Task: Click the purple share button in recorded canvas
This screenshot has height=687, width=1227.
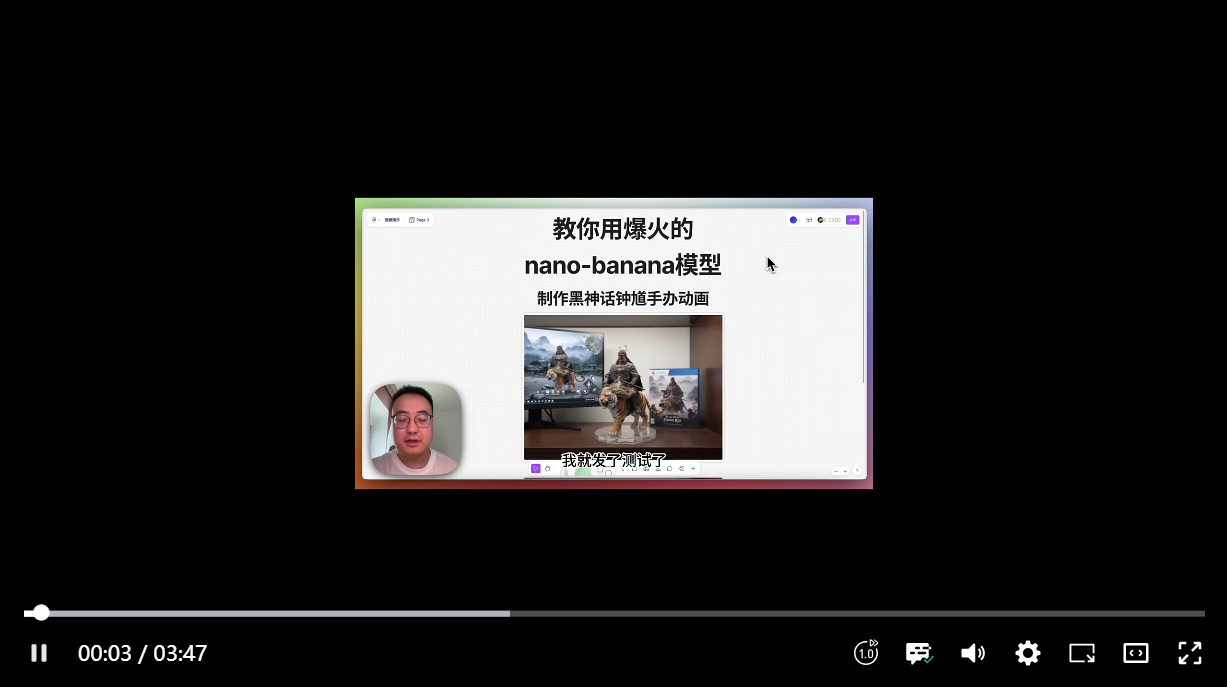Action: click(x=853, y=219)
